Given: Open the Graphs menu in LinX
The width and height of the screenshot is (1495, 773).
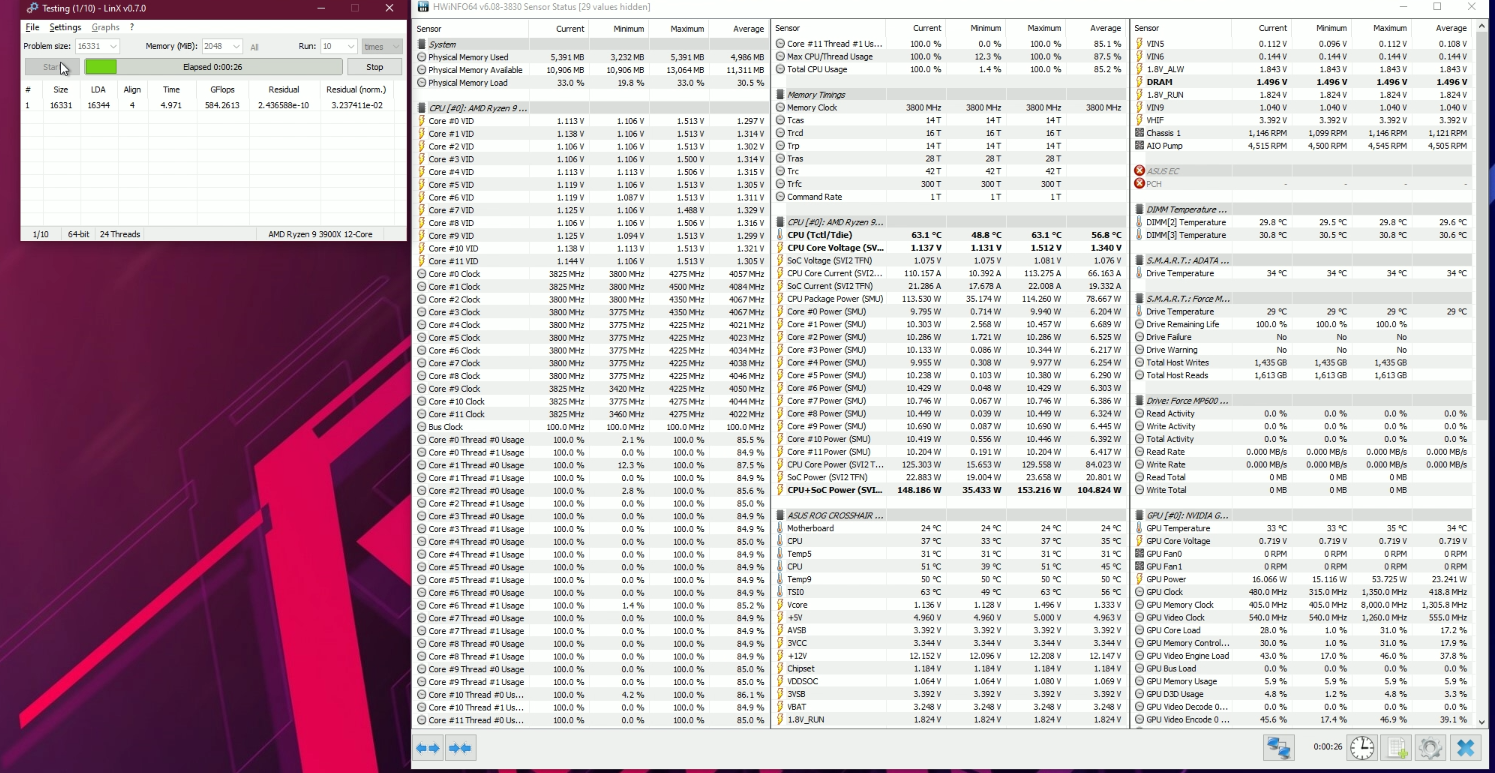Looking at the screenshot, I should [105, 27].
